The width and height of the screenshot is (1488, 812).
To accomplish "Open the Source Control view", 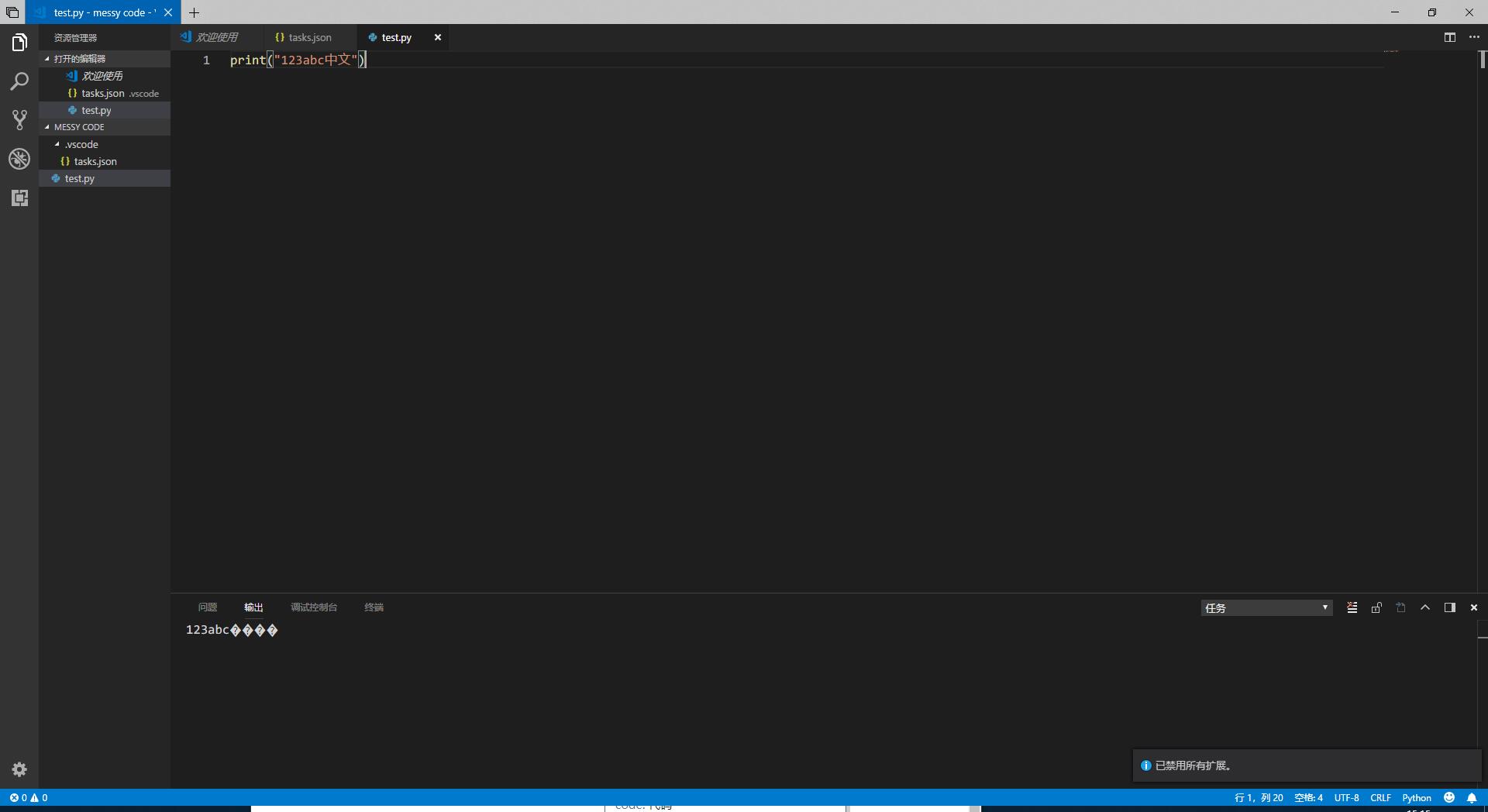I will point(19,120).
